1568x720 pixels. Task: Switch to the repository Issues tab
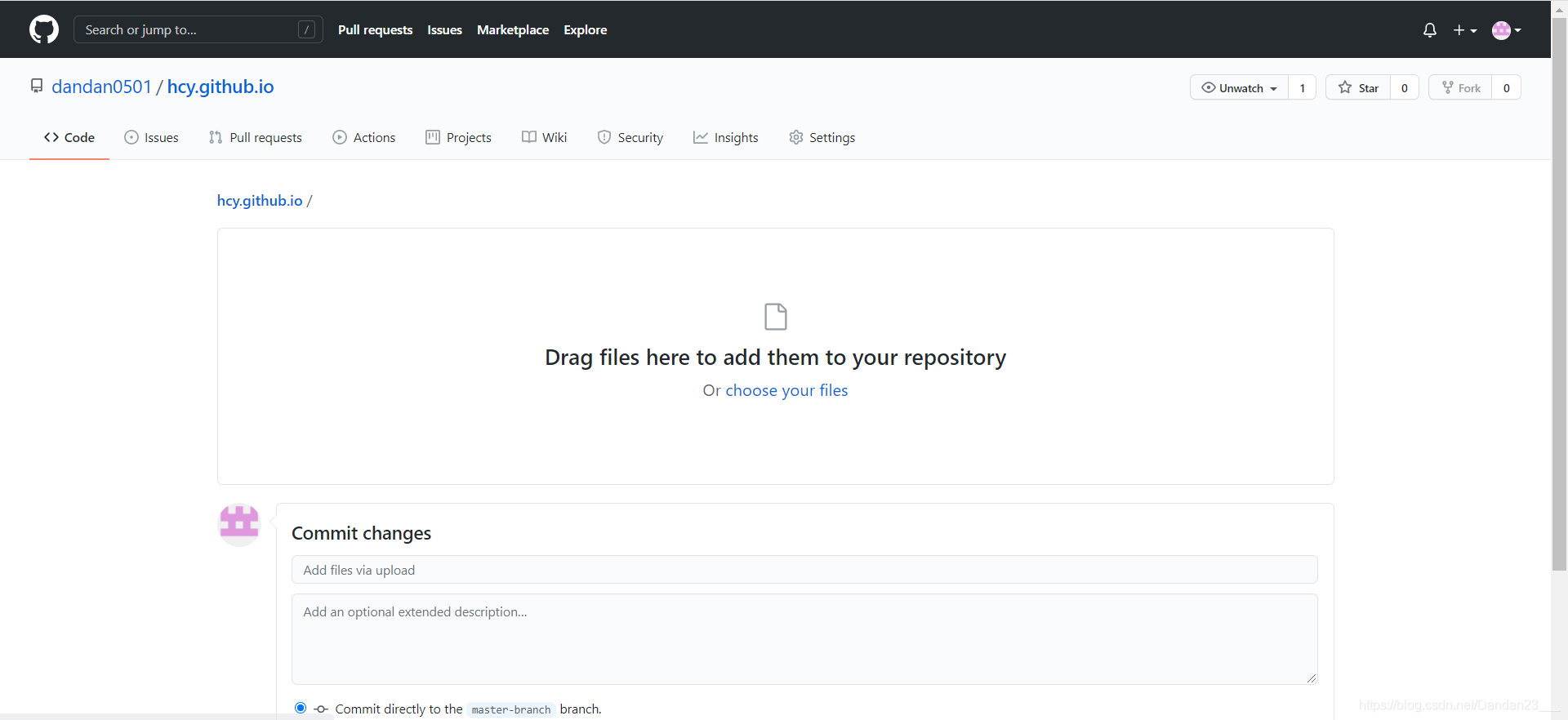151,137
